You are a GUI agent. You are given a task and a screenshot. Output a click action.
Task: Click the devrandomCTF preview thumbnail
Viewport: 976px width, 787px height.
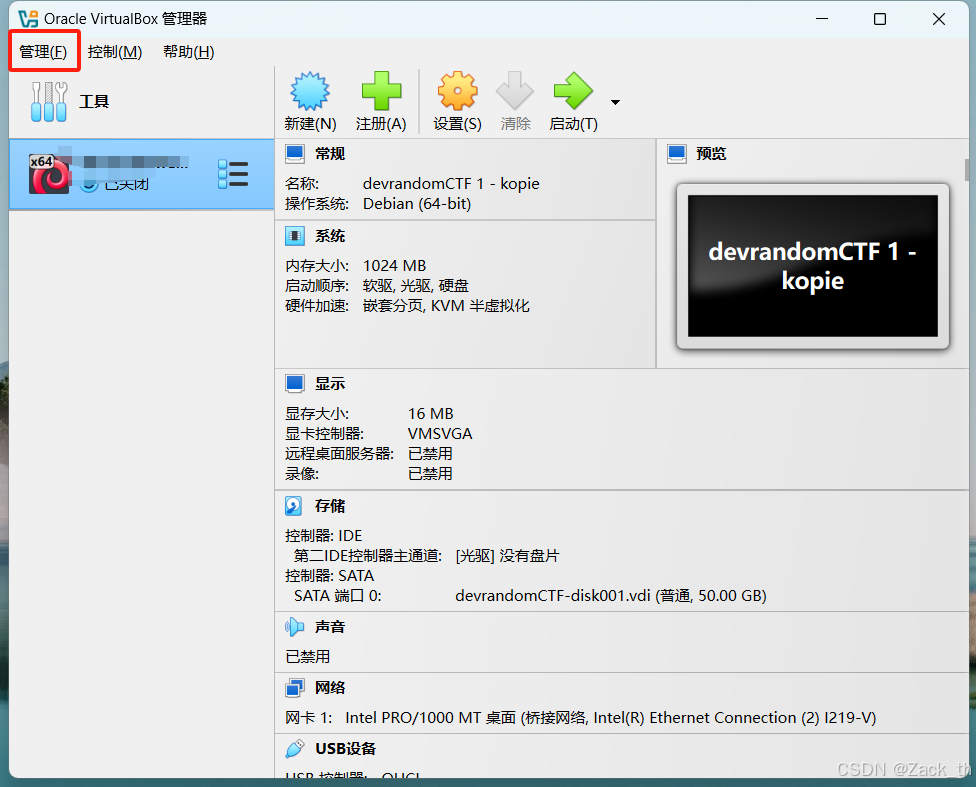pyautogui.click(x=813, y=266)
